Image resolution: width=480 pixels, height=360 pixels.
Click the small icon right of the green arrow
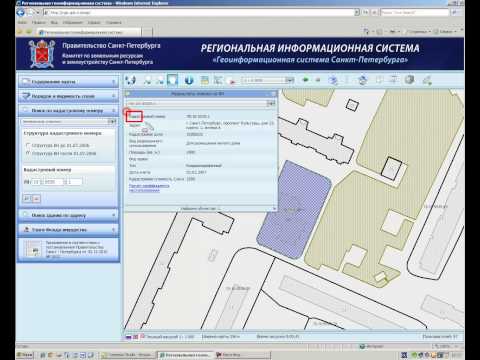click(x=318, y=80)
